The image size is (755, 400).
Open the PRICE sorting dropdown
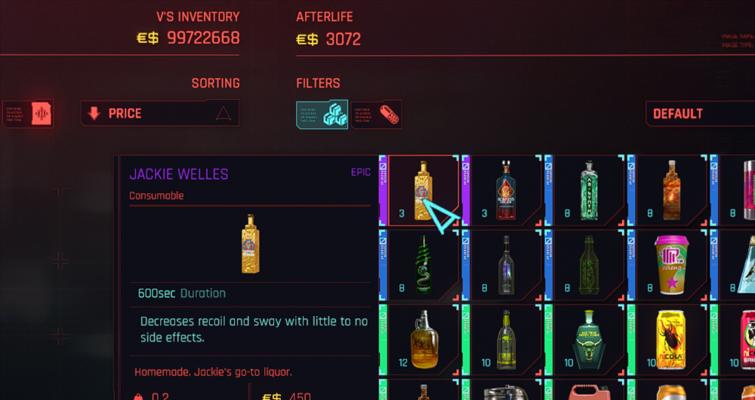click(x=160, y=114)
